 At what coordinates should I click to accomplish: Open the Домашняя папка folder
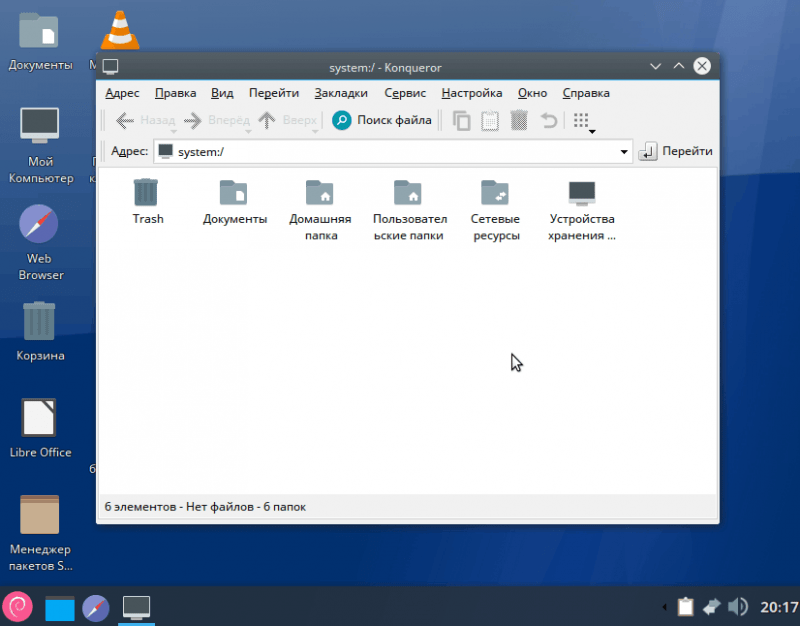(320, 209)
